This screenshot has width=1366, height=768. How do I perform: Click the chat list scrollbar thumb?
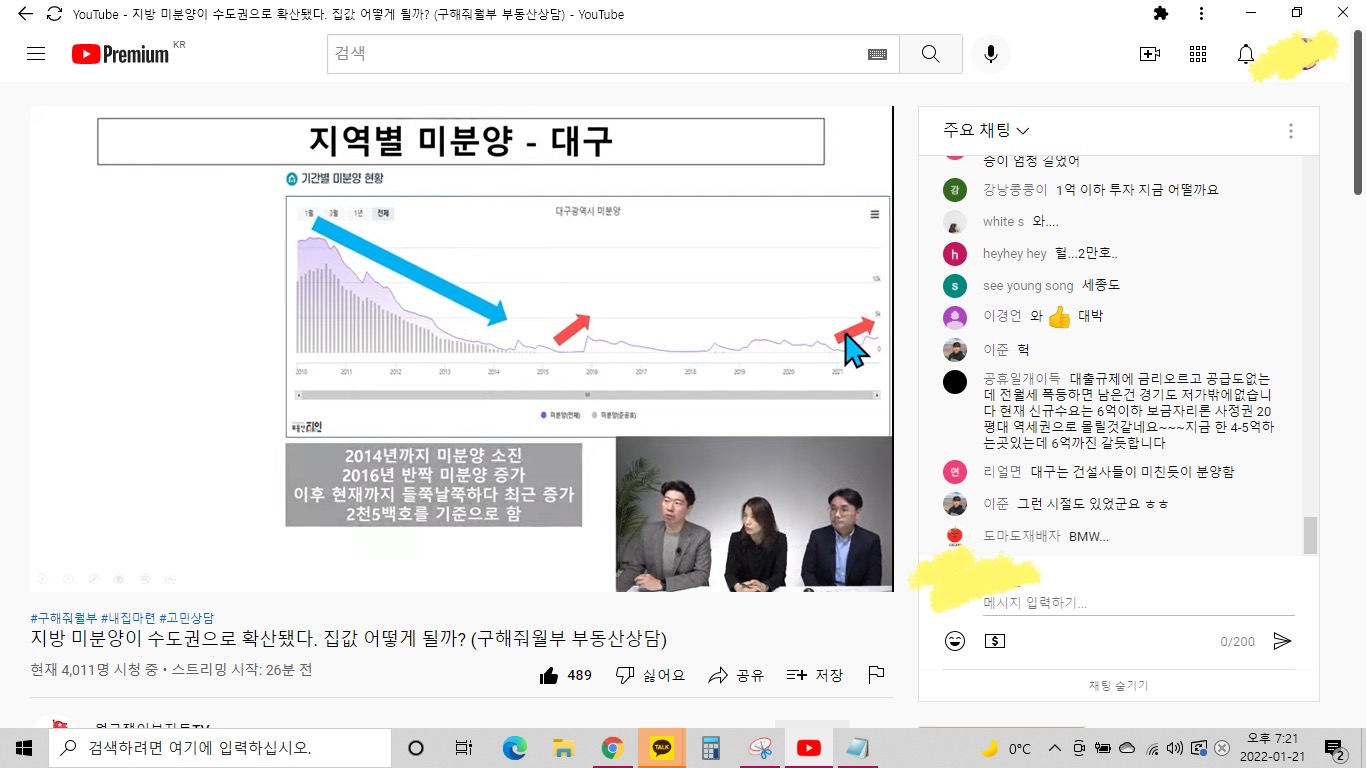click(1310, 535)
